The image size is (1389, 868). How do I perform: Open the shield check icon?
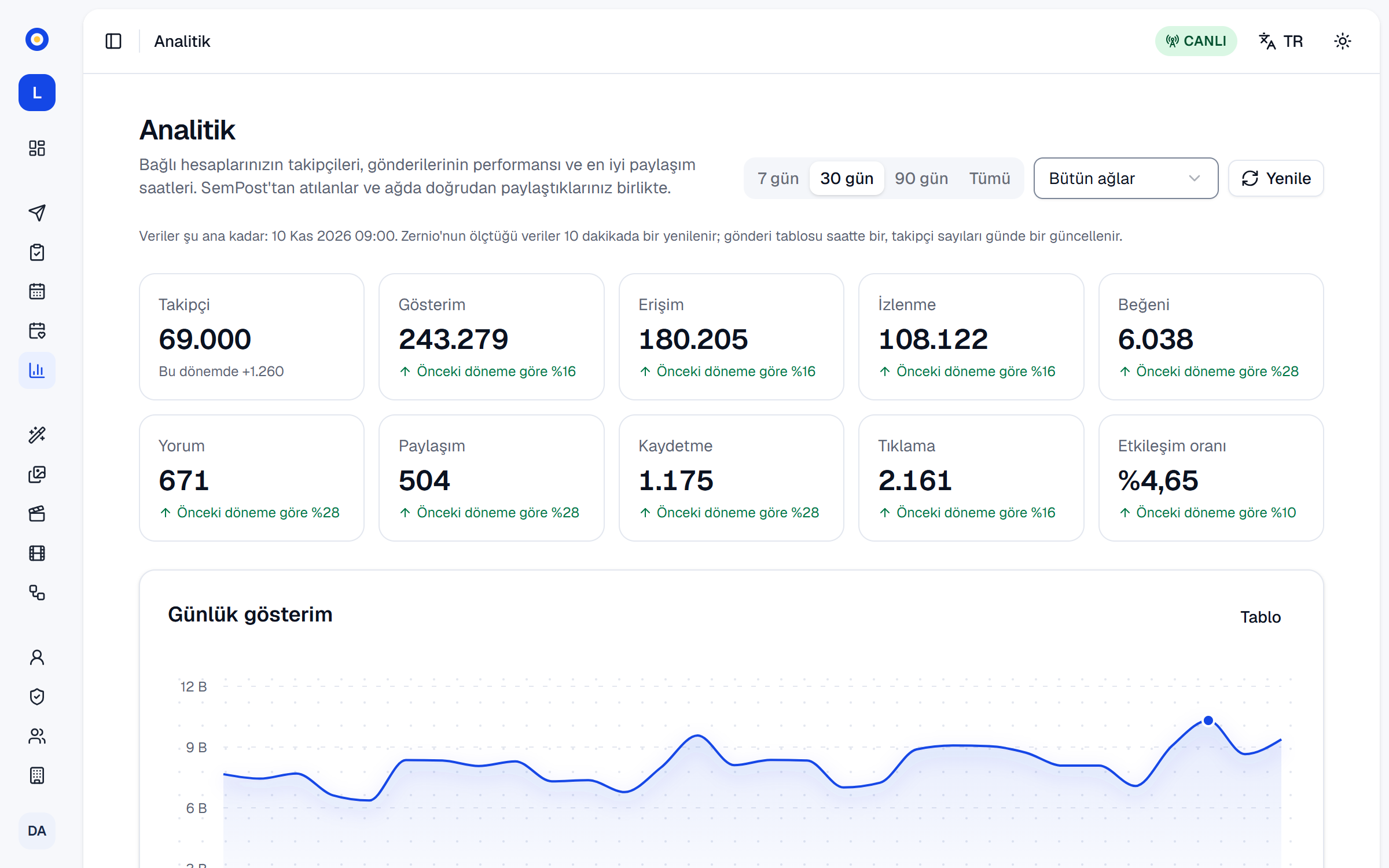click(37, 697)
